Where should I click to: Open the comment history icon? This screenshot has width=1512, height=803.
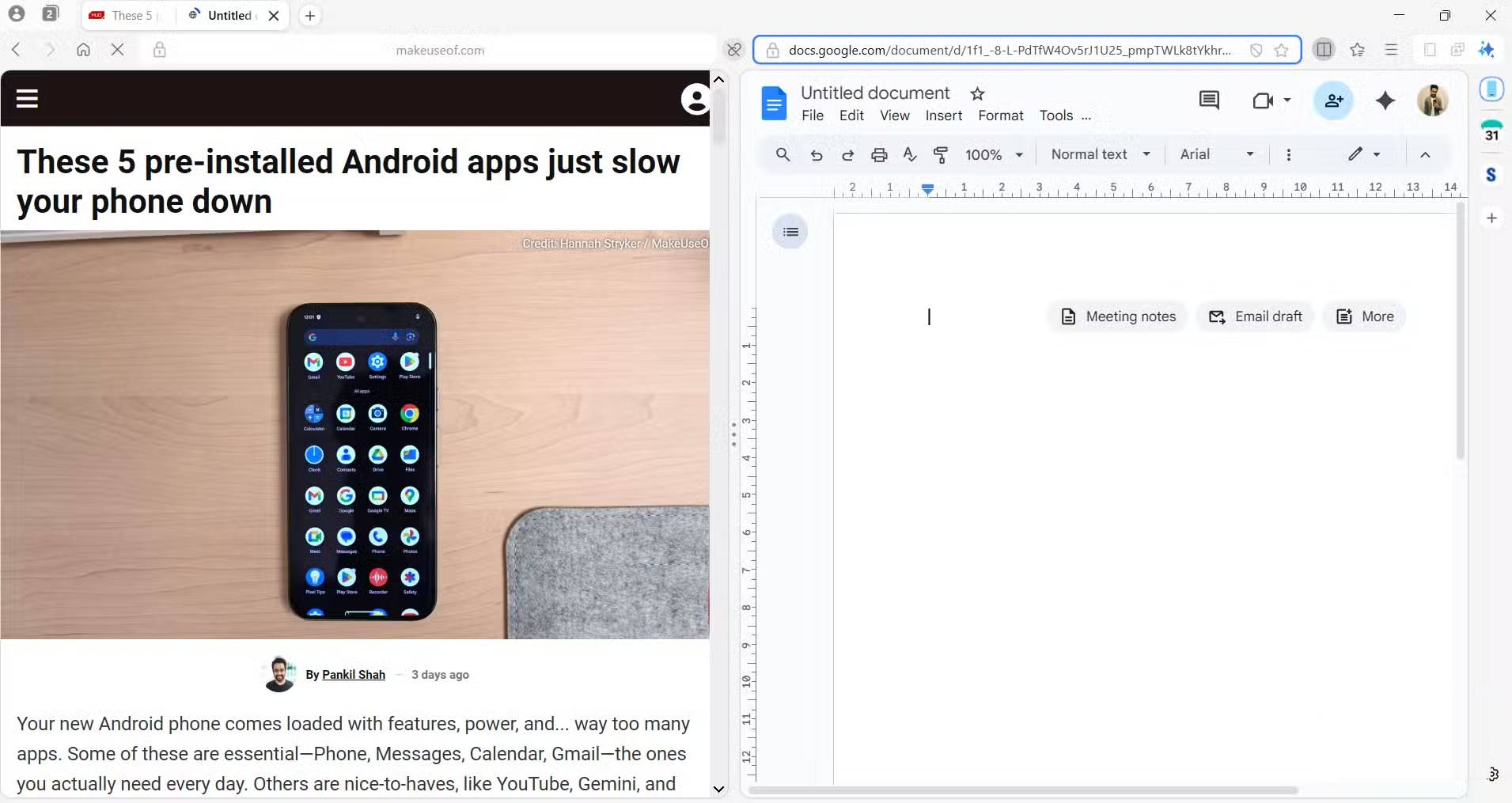[1208, 100]
